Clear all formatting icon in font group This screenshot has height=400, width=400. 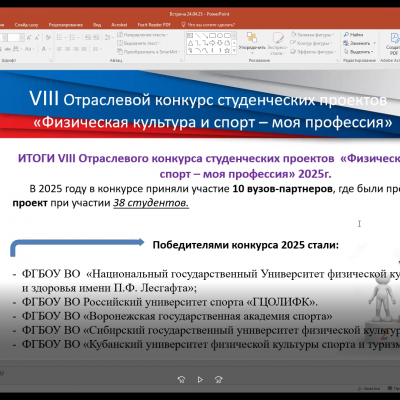click(48, 37)
